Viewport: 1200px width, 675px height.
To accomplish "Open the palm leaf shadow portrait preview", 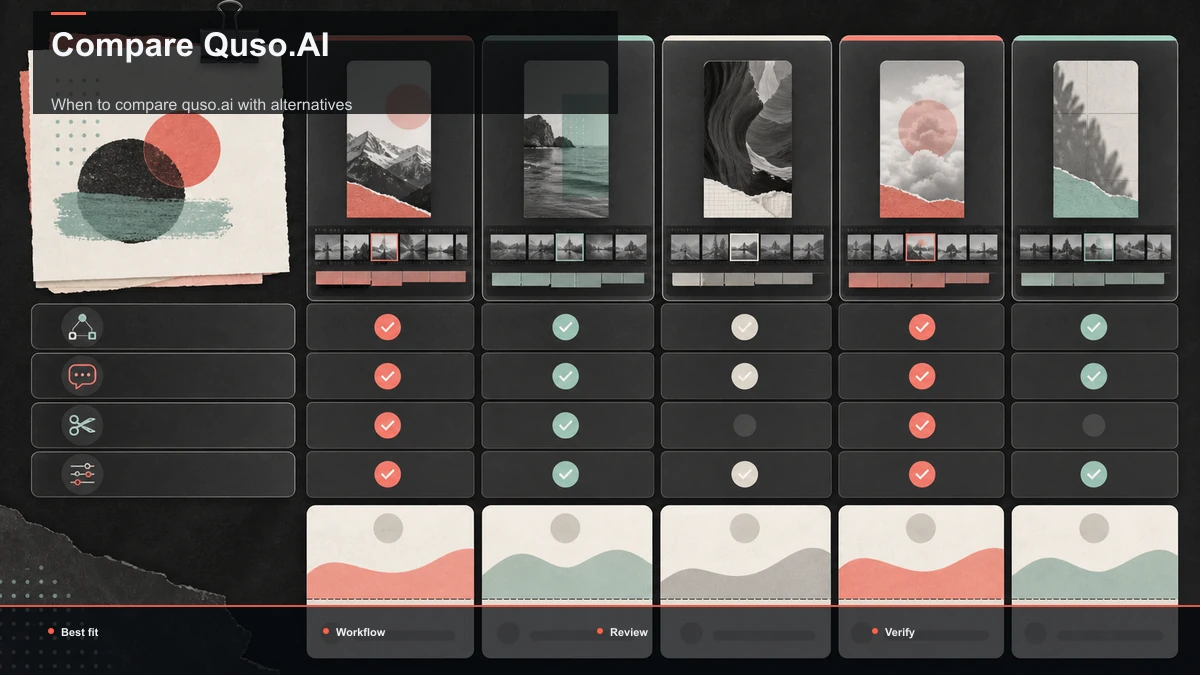I will click(1095, 139).
